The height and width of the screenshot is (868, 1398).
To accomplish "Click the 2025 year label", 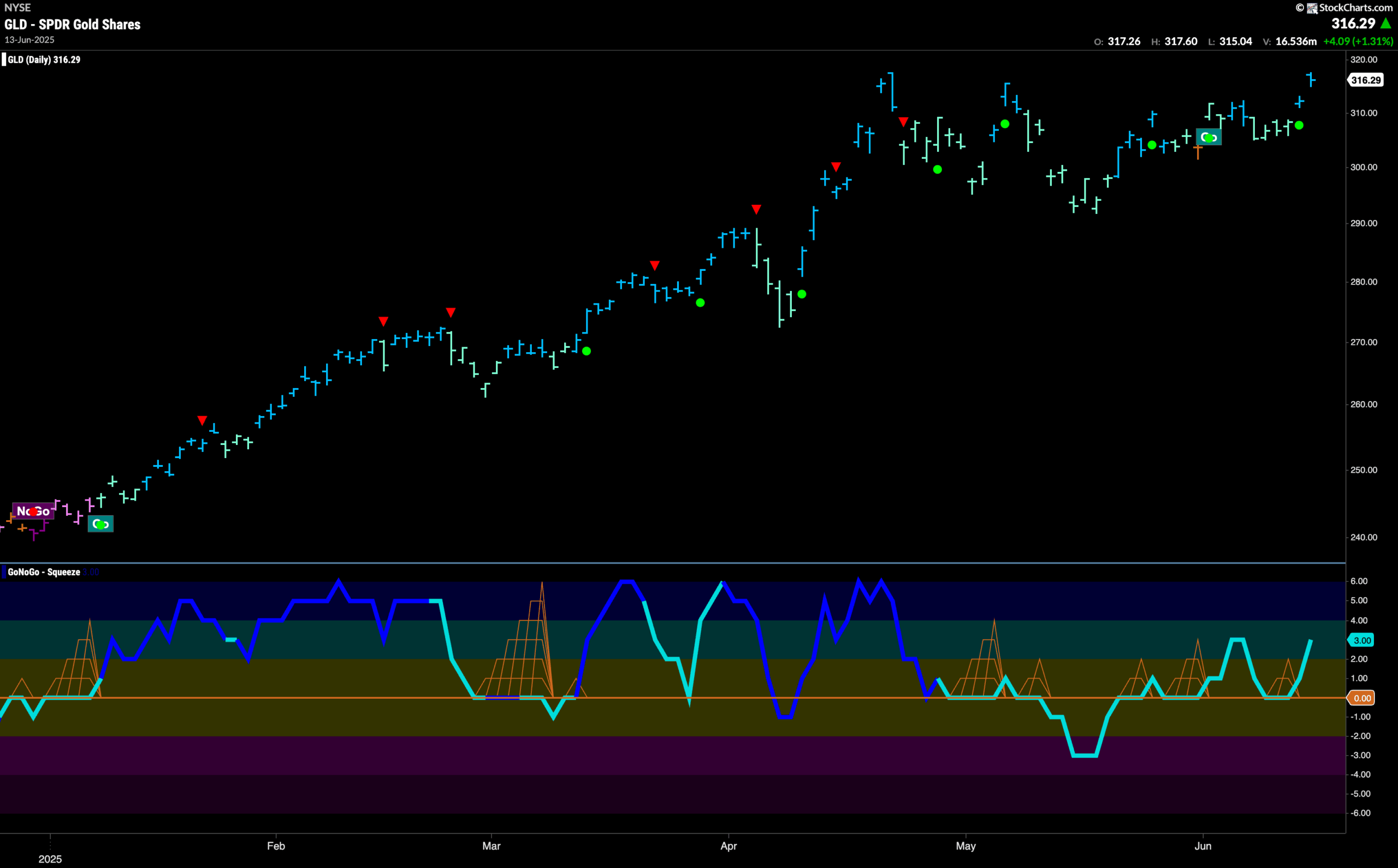I will (50, 859).
